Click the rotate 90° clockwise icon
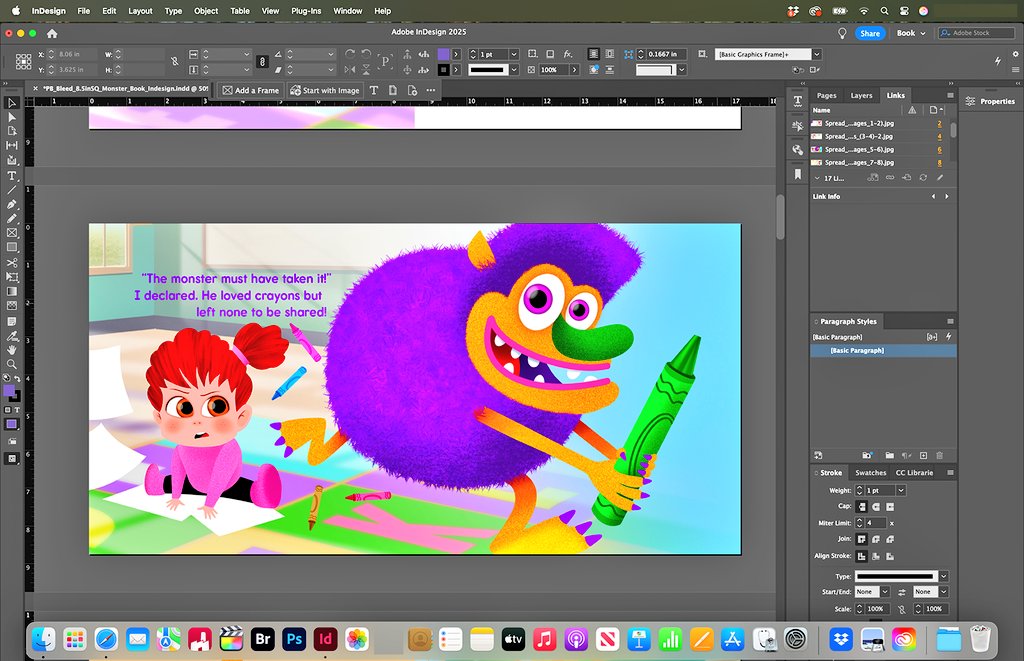 pos(350,54)
